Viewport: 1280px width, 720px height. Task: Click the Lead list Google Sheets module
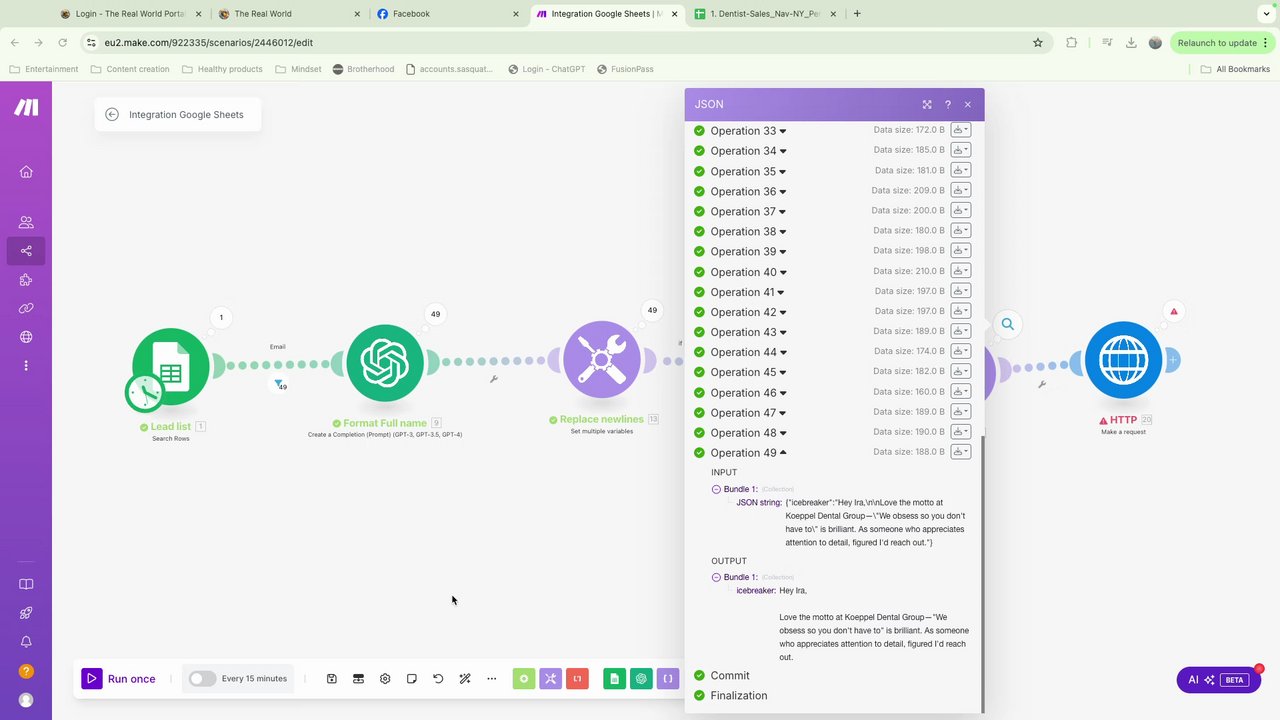(x=171, y=366)
